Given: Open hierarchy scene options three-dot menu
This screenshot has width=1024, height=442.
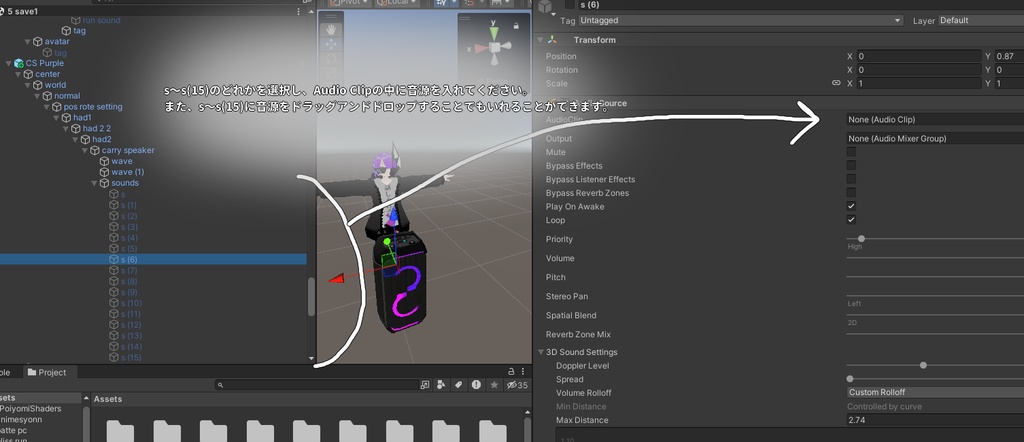Looking at the screenshot, I should [x=298, y=12].
